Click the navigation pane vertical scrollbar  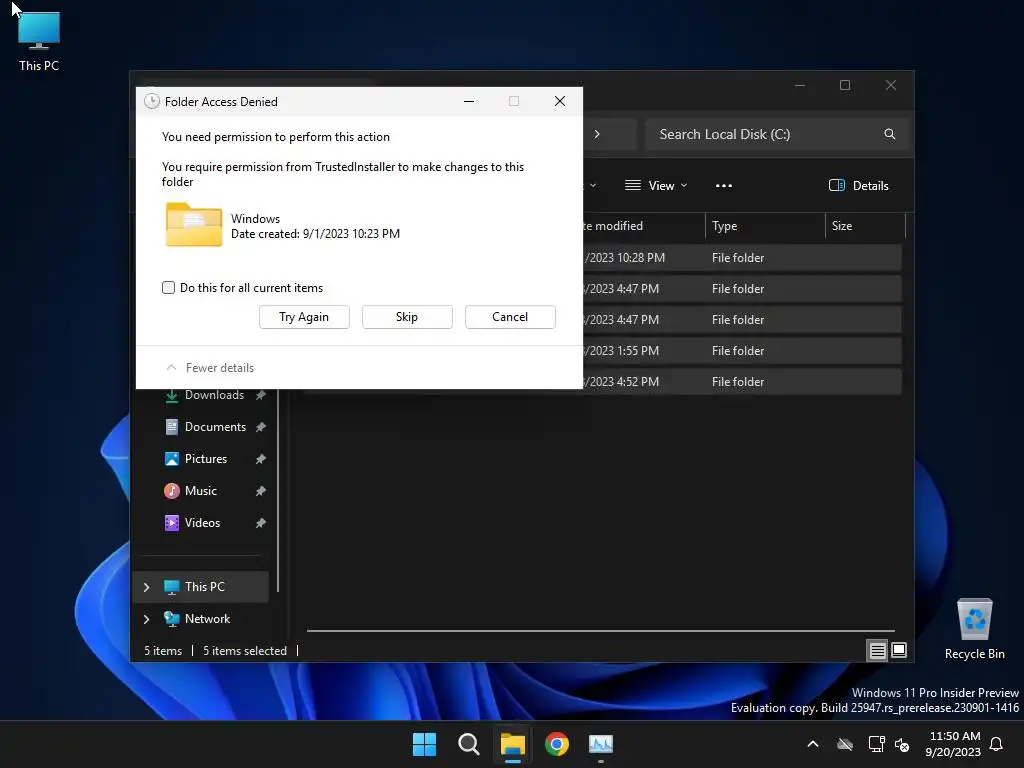click(278, 490)
